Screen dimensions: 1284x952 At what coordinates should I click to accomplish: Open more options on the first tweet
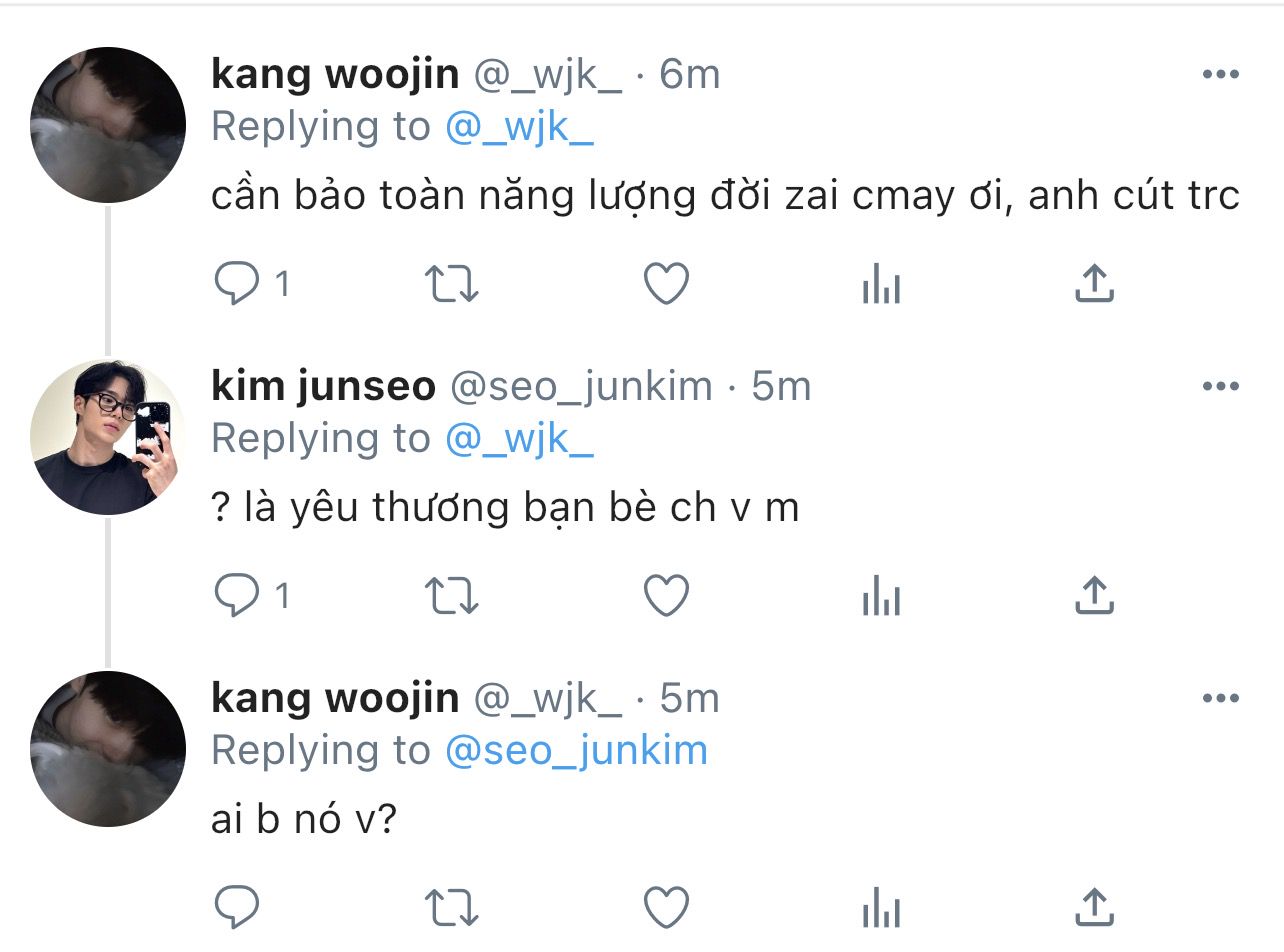(x=1220, y=74)
